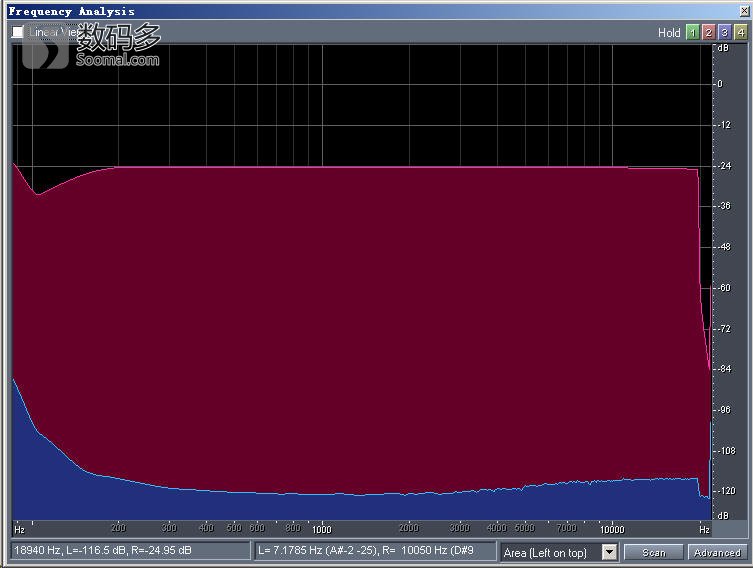Viewport: 753px width, 568px height.
Task: Click the Scan button
Action: [x=653, y=552]
